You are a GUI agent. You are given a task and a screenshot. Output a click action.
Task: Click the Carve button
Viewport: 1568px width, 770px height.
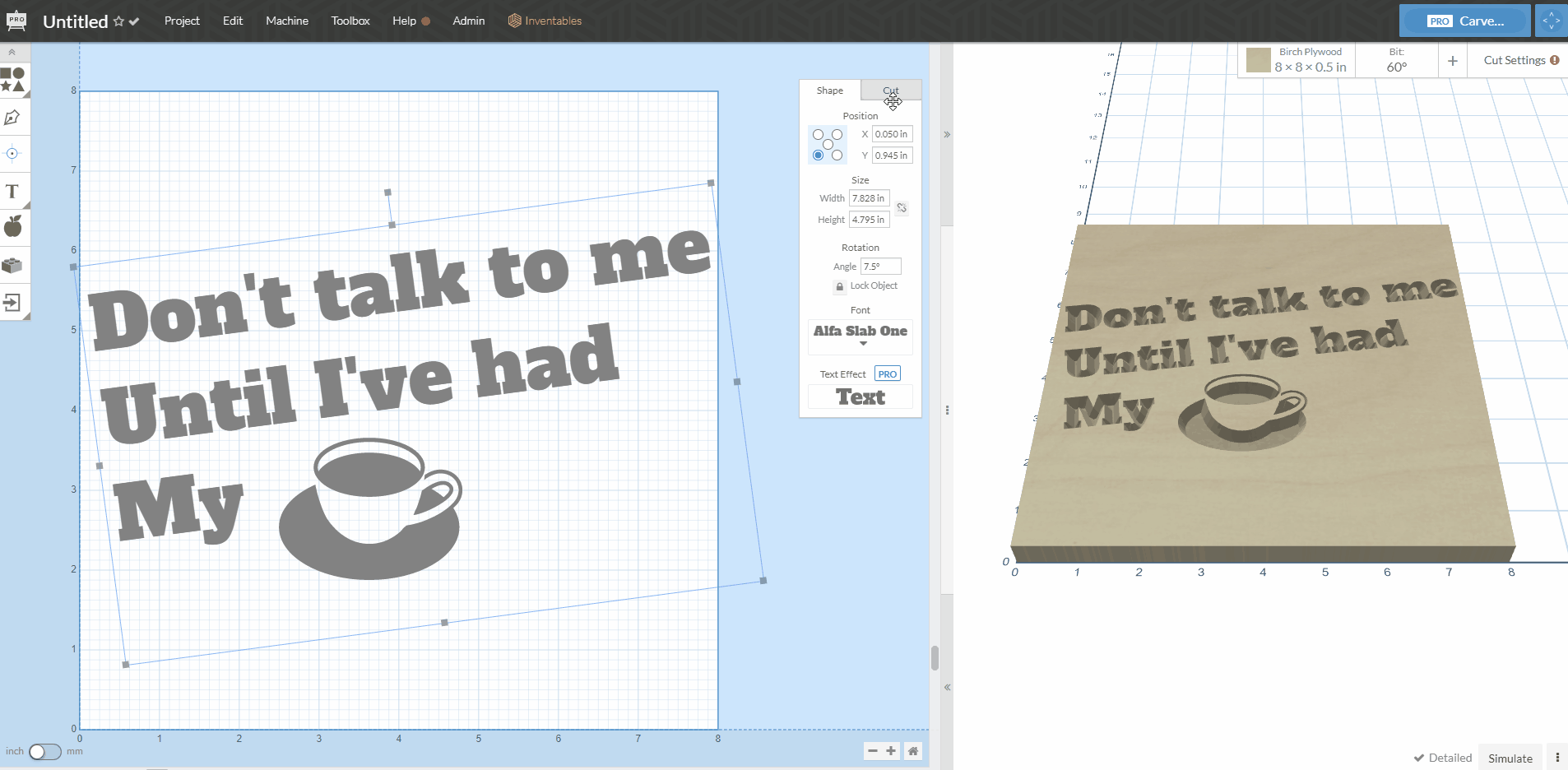click(1465, 21)
